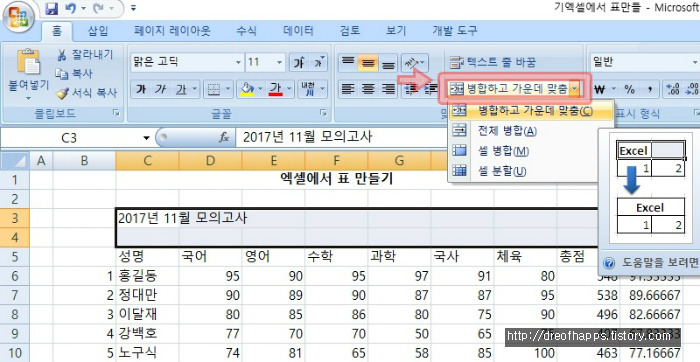The height and width of the screenshot is (362, 700).
Task: Toggle middle vertical alignment
Action: [368, 62]
